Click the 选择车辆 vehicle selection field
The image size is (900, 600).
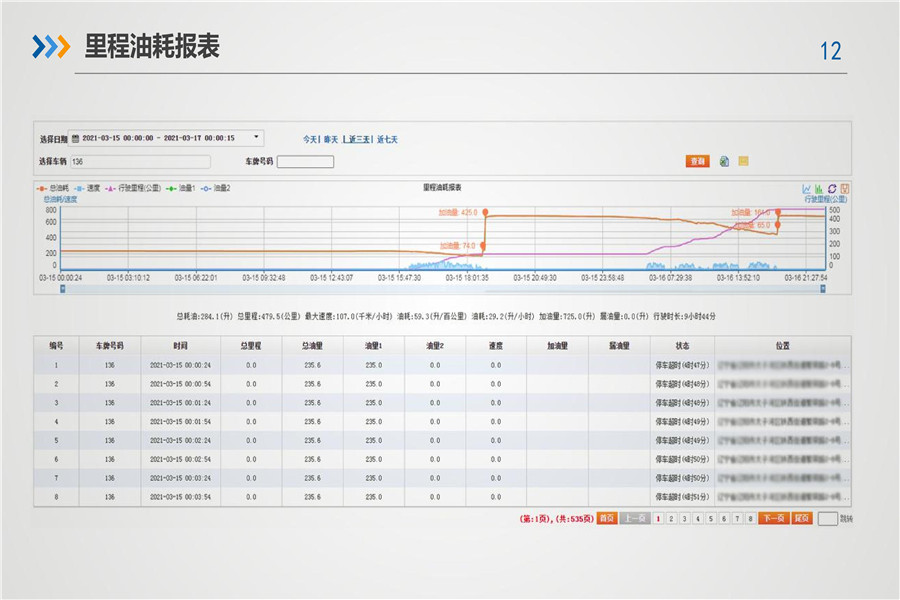coord(140,161)
